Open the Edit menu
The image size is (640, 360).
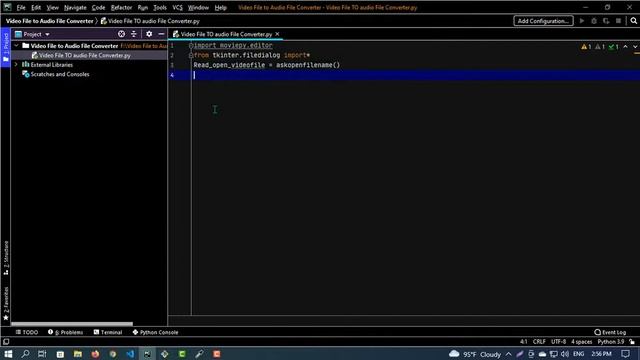[x=36, y=7]
